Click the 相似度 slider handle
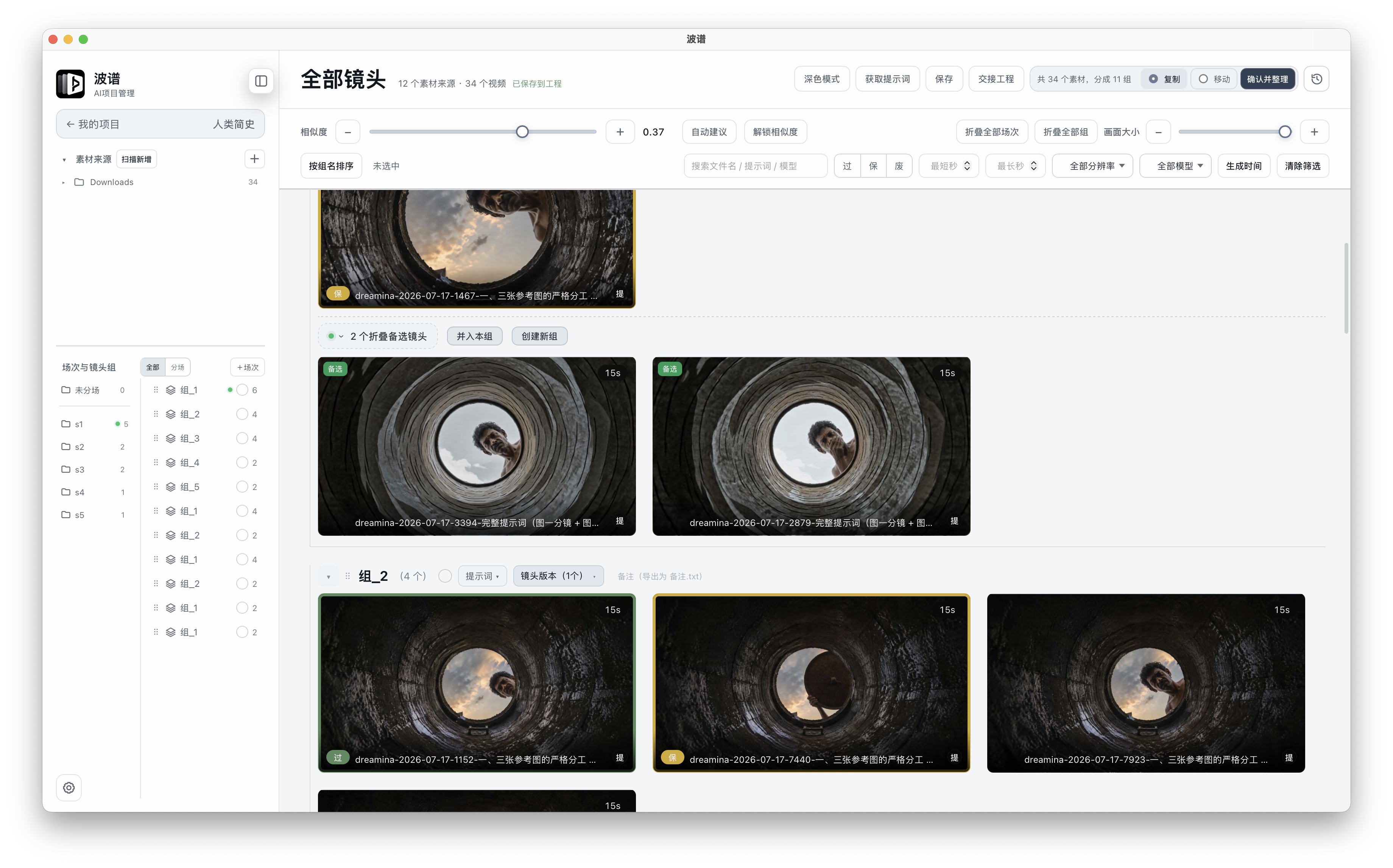This screenshot has height=868, width=1393. pos(522,132)
